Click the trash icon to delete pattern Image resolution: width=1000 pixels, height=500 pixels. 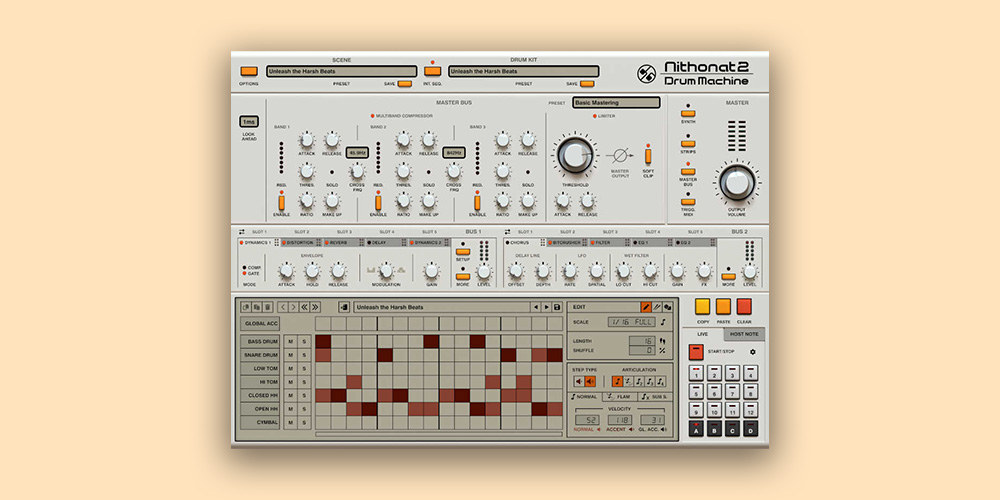(x=267, y=307)
